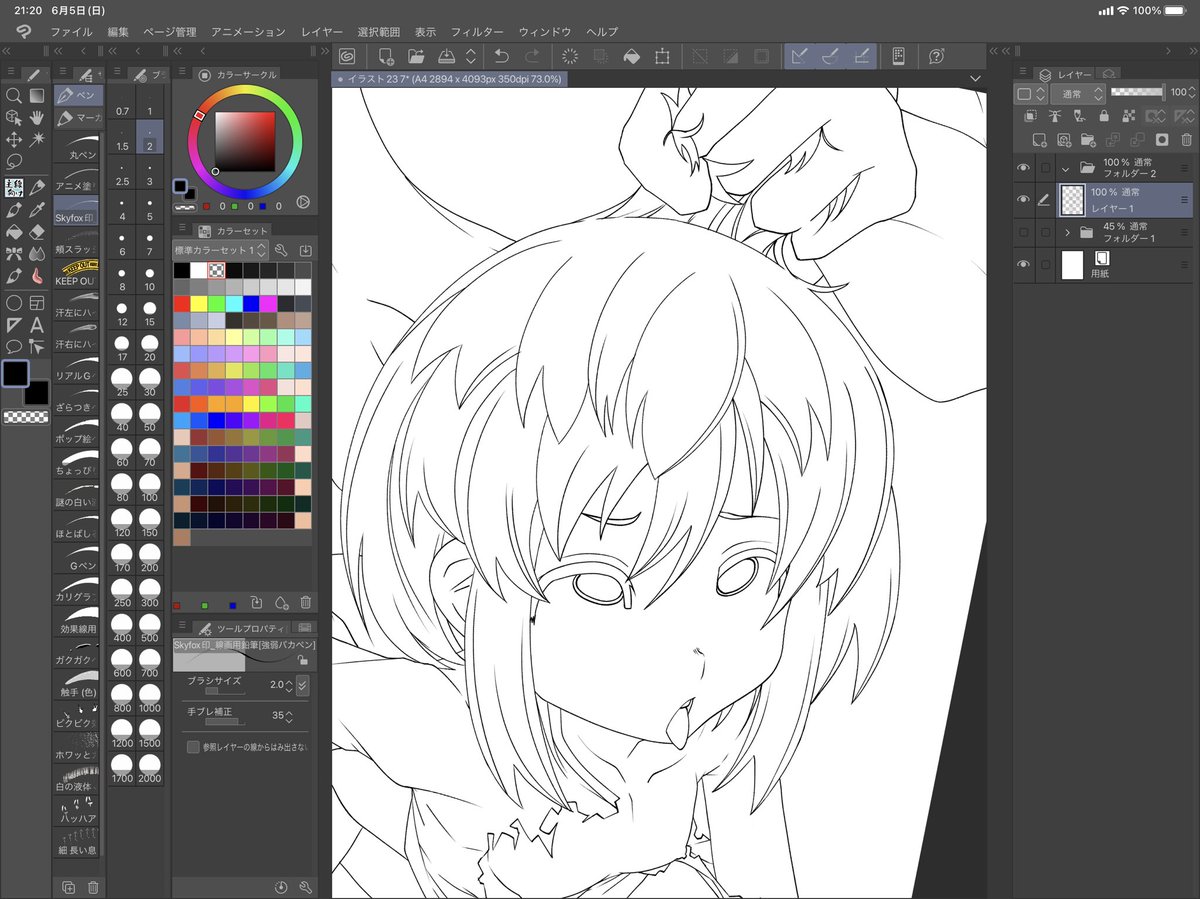1200x899 pixels.
Task: Select the Eraser tool
Action: pyautogui.click(x=39, y=234)
